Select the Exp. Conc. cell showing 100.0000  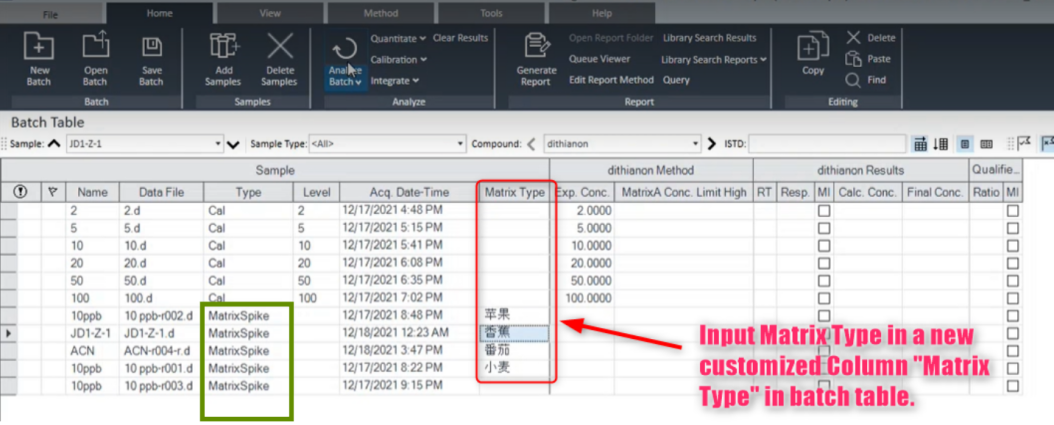click(x=581, y=298)
